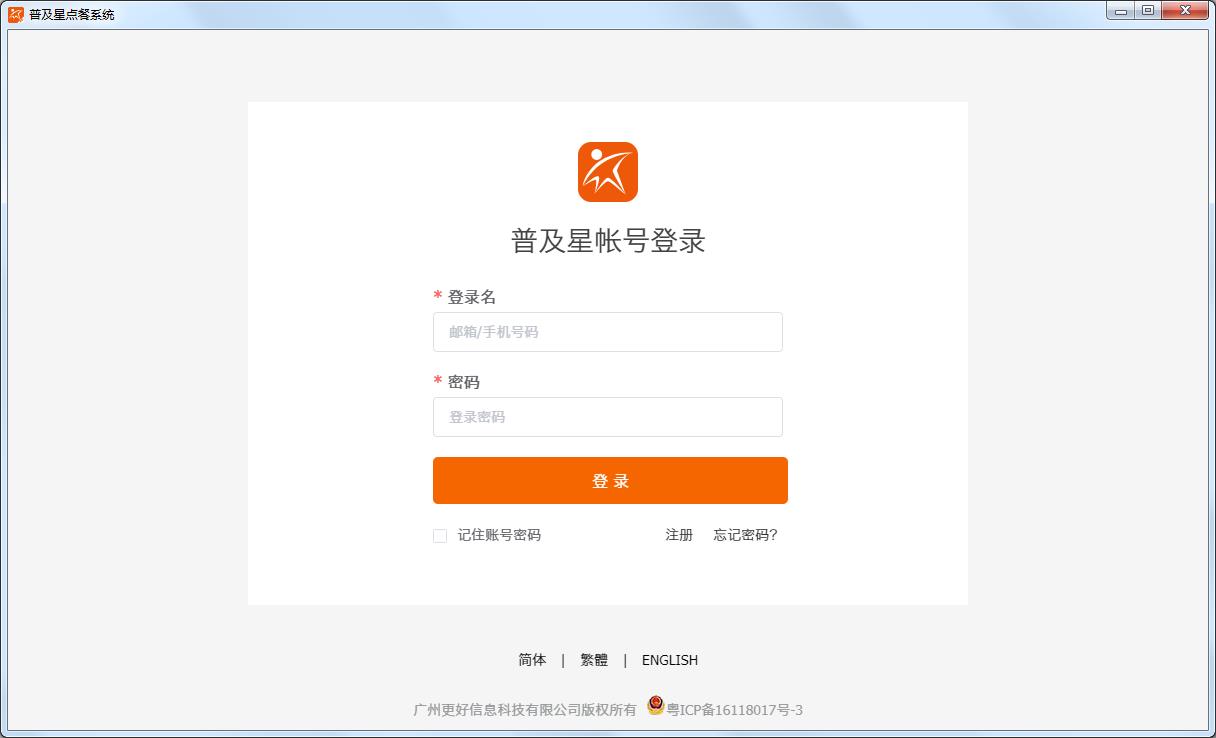Switch language to 简体

coord(532,660)
